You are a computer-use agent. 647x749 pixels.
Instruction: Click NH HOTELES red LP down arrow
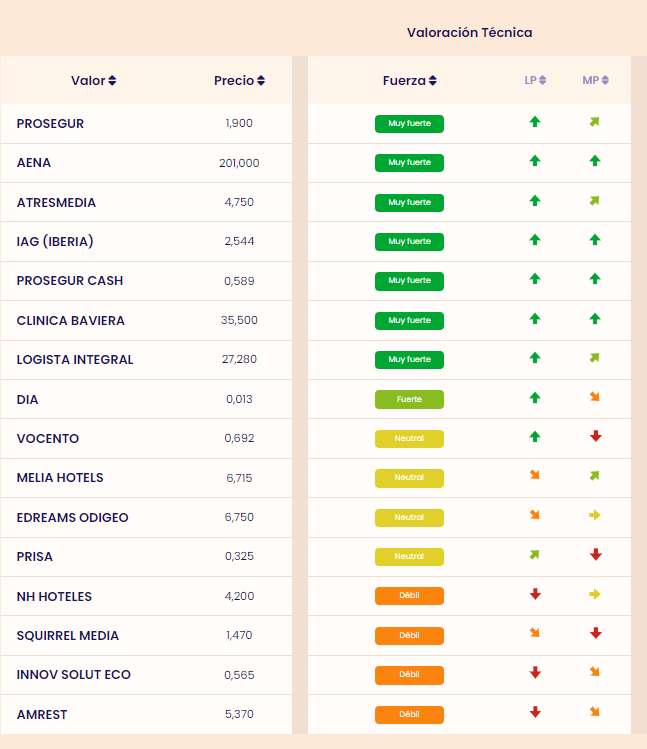(535, 594)
